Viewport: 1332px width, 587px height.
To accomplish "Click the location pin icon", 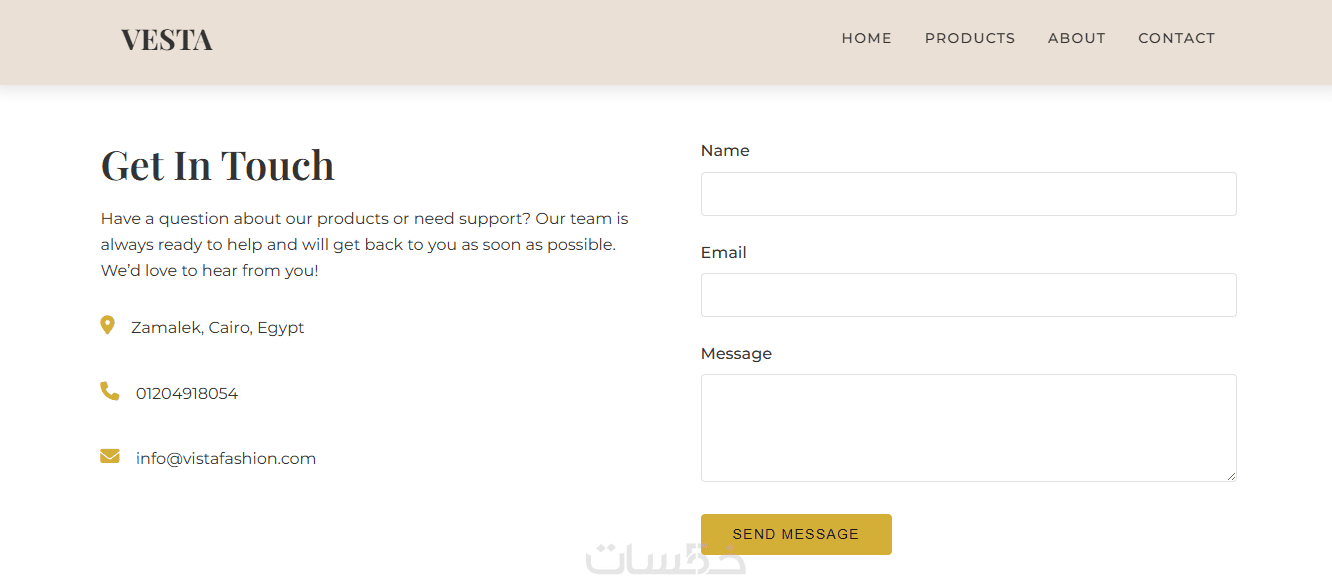I will [108, 325].
